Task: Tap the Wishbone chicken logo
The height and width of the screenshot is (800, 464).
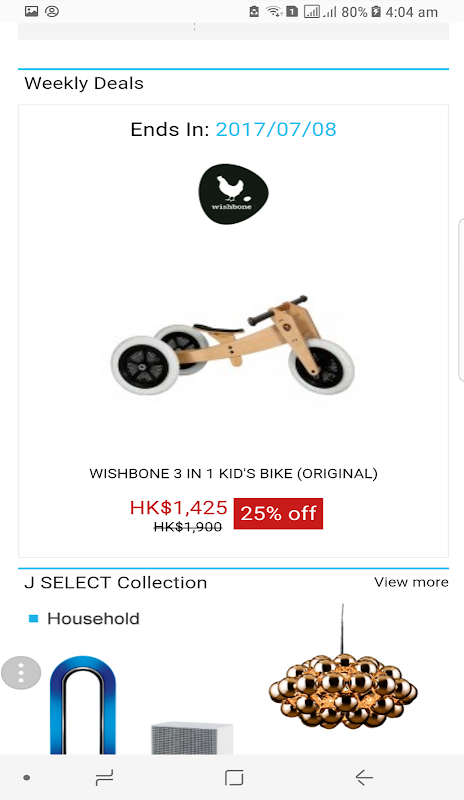Action: coord(233,194)
